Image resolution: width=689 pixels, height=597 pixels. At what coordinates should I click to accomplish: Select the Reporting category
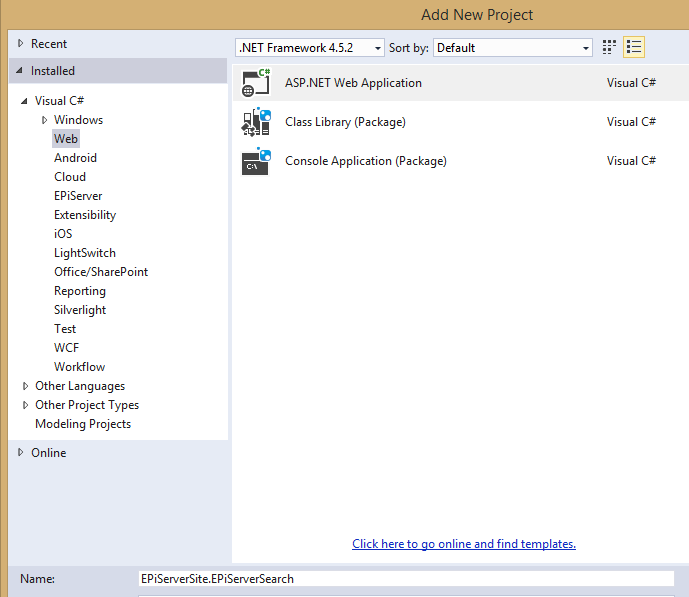(80, 291)
